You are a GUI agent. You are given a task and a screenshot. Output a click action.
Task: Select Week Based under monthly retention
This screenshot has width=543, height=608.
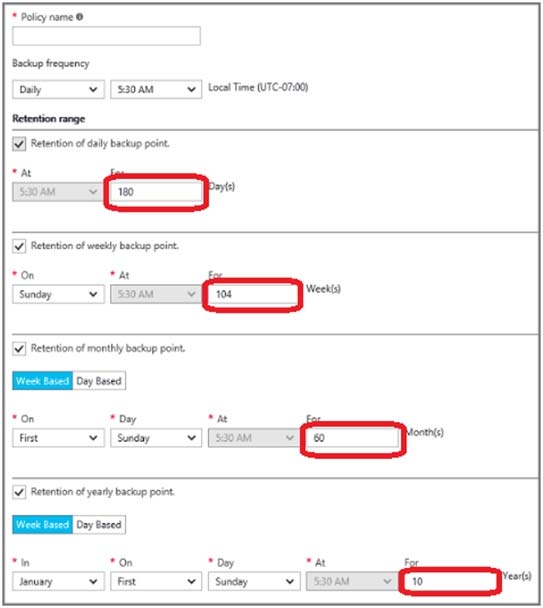[42, 381]
